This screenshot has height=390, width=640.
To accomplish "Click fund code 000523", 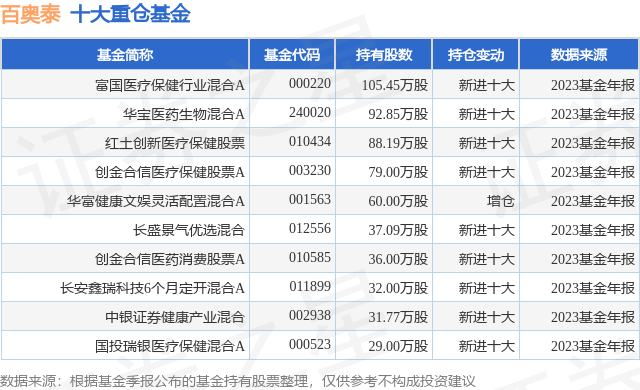I will tap(310, 344).
